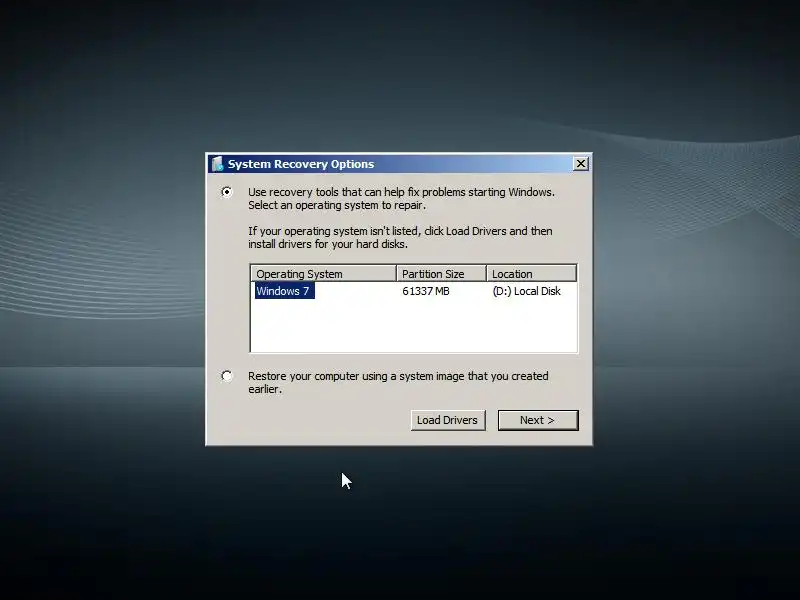
Task: Select the 'Use recovery tools' radio button
Action: [227, 192]
